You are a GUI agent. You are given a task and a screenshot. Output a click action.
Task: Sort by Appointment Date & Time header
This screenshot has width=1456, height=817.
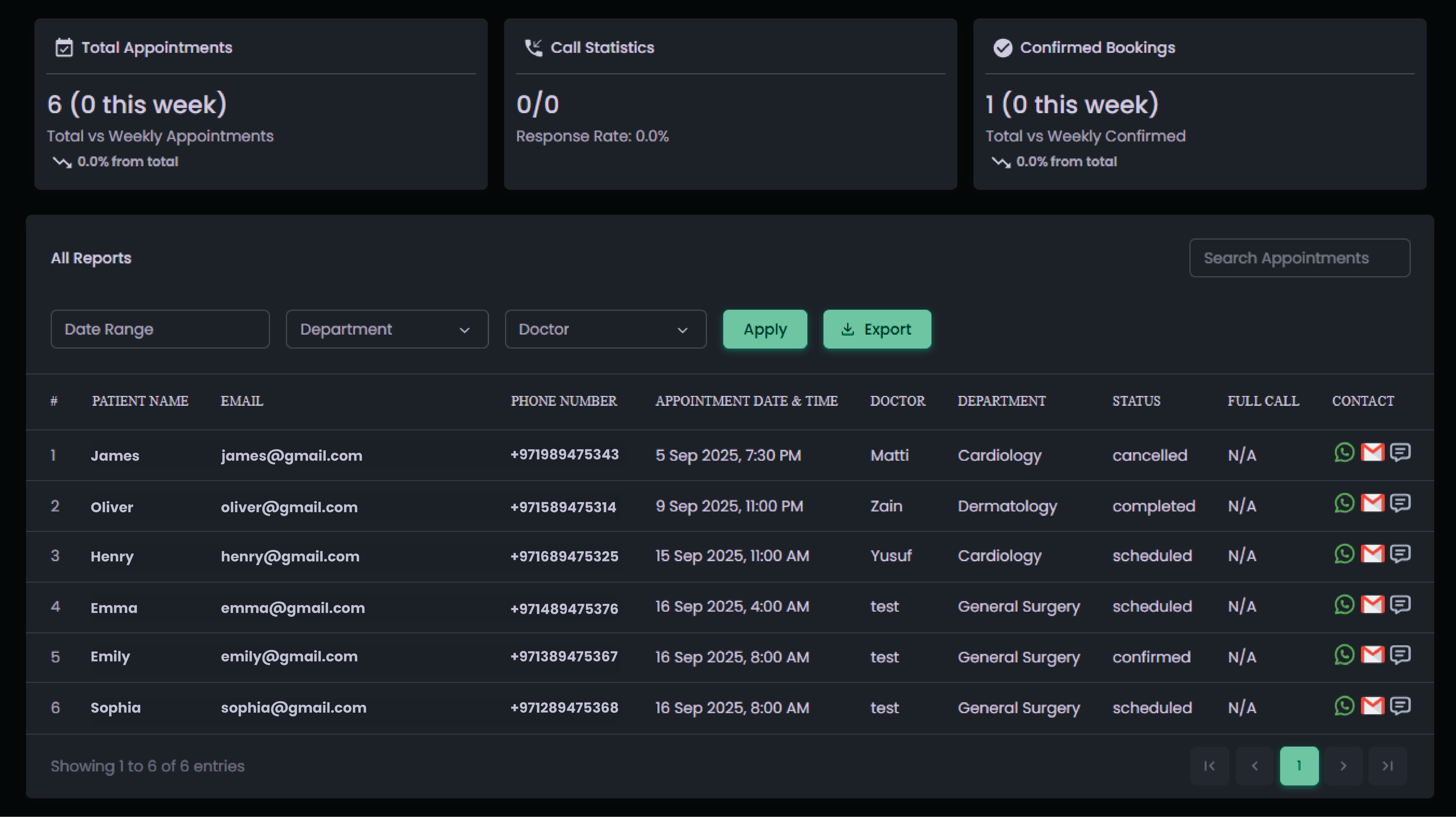click(746, 401)
